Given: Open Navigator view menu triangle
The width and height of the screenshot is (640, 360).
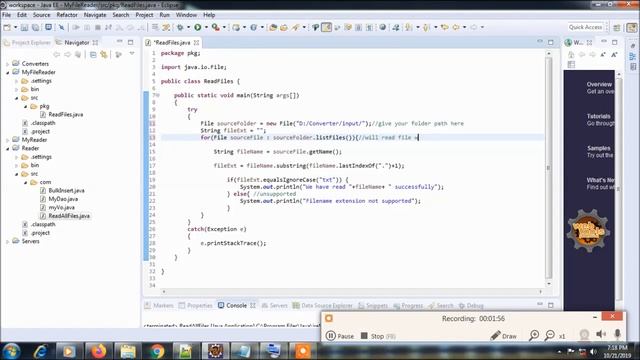Looking at the screenshot, I should click(132, 54).
